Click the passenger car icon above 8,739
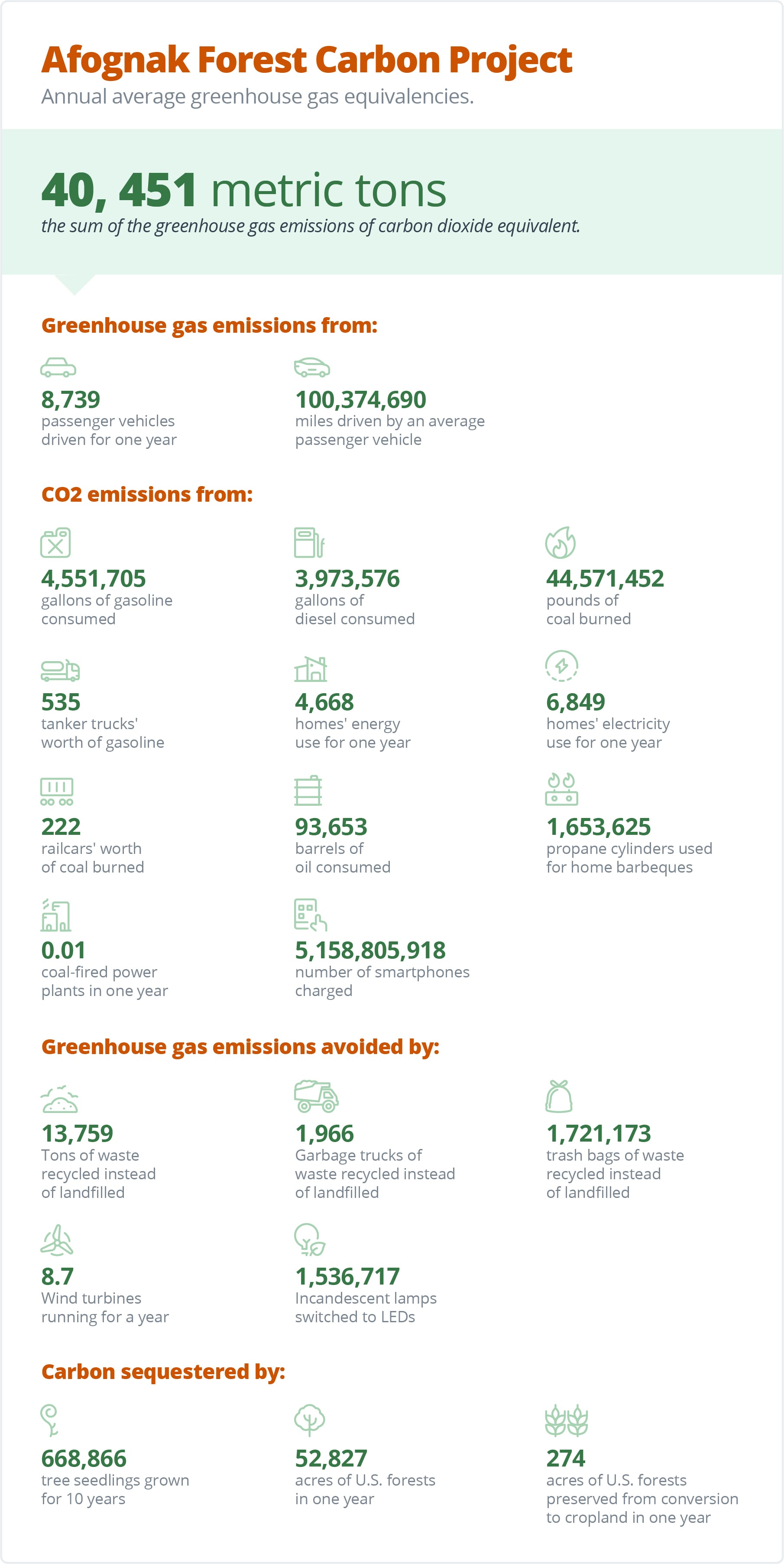 58,367
